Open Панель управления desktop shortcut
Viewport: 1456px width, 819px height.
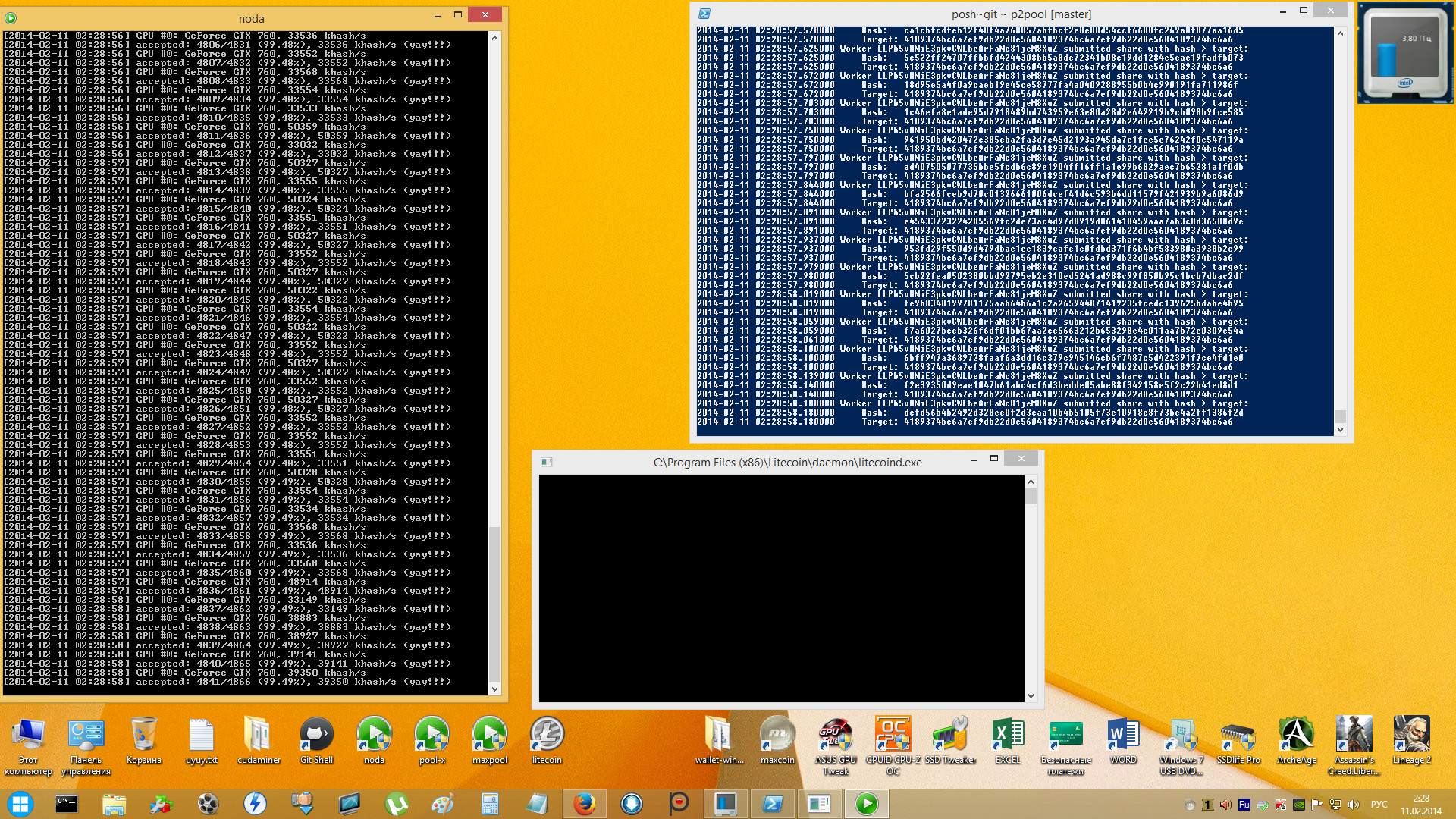click(86, 746)
